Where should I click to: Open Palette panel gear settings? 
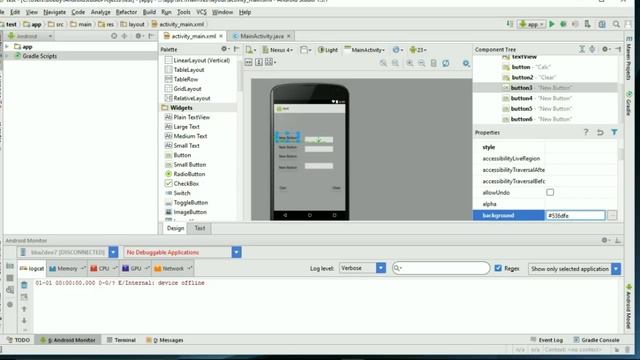[224, 49]
